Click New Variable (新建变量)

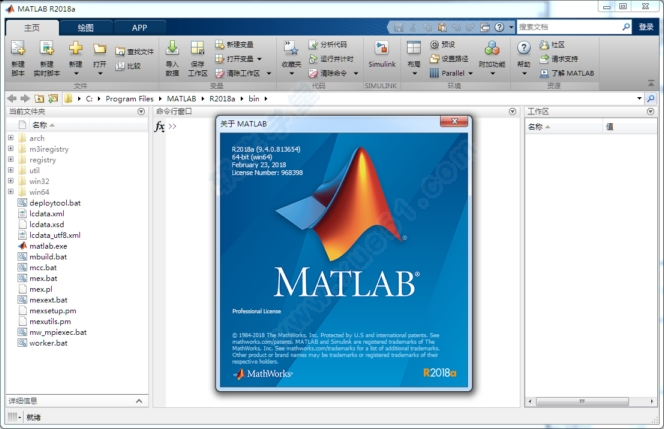tap(234, 44)
